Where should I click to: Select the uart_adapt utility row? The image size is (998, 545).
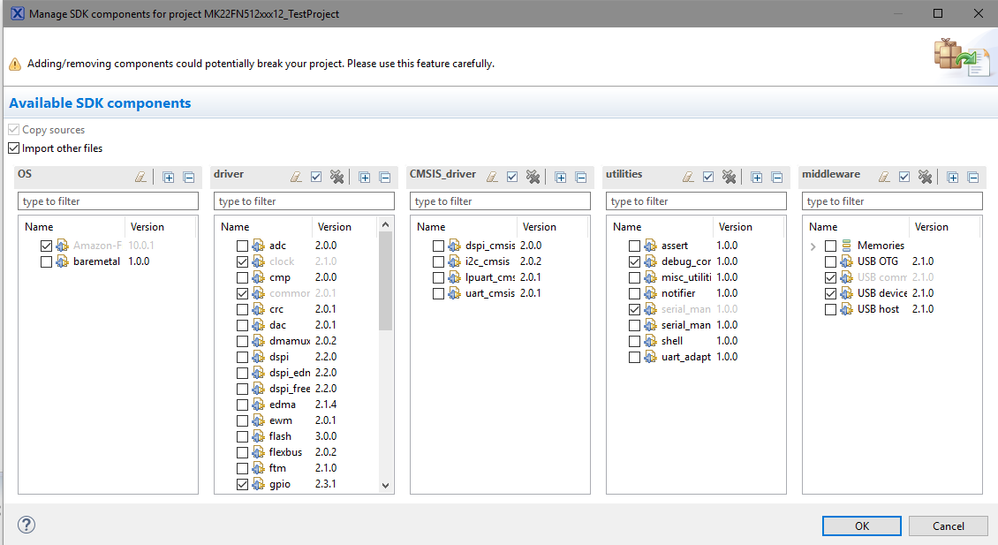click(x=696, y=357)
